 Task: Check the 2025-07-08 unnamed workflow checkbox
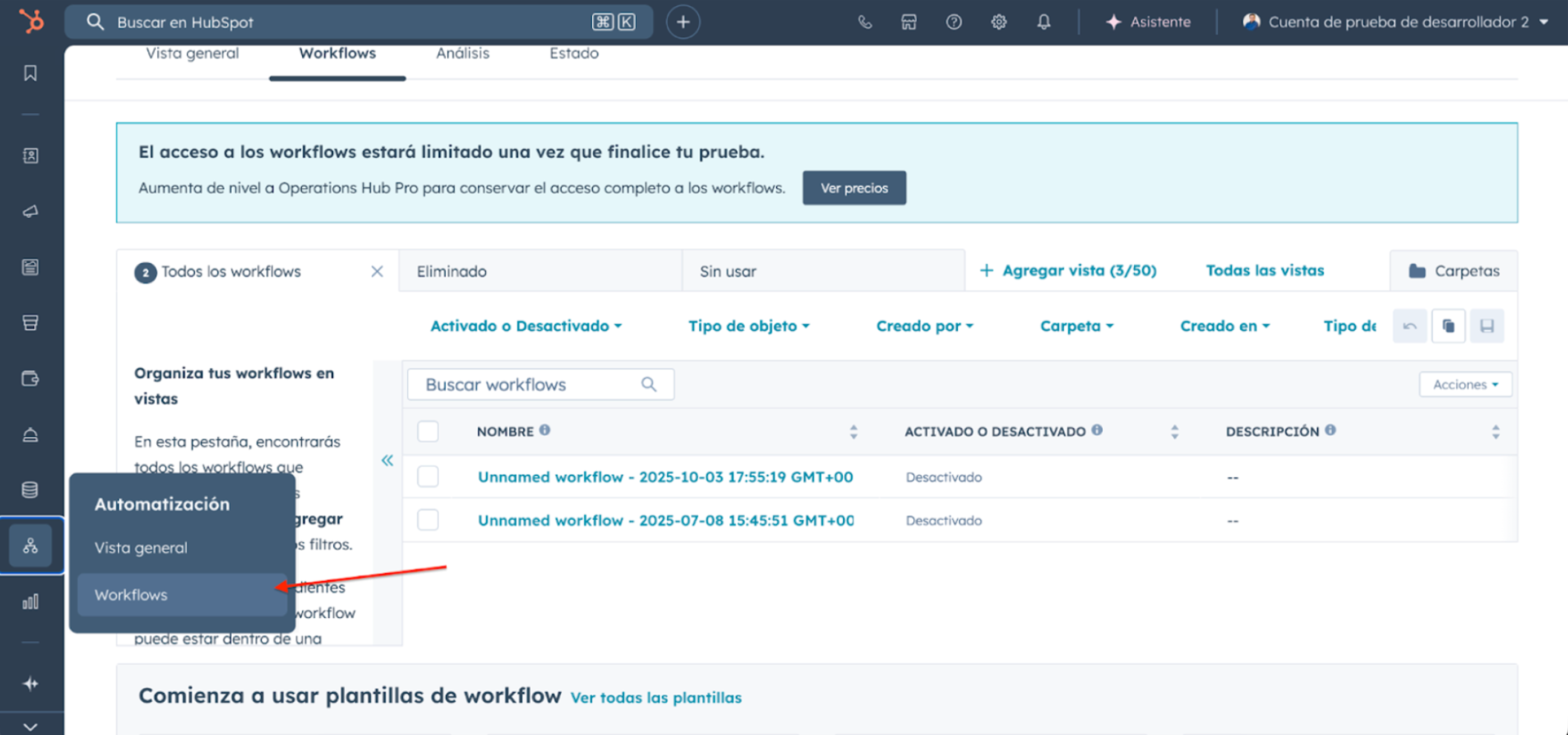coord(428,520)
